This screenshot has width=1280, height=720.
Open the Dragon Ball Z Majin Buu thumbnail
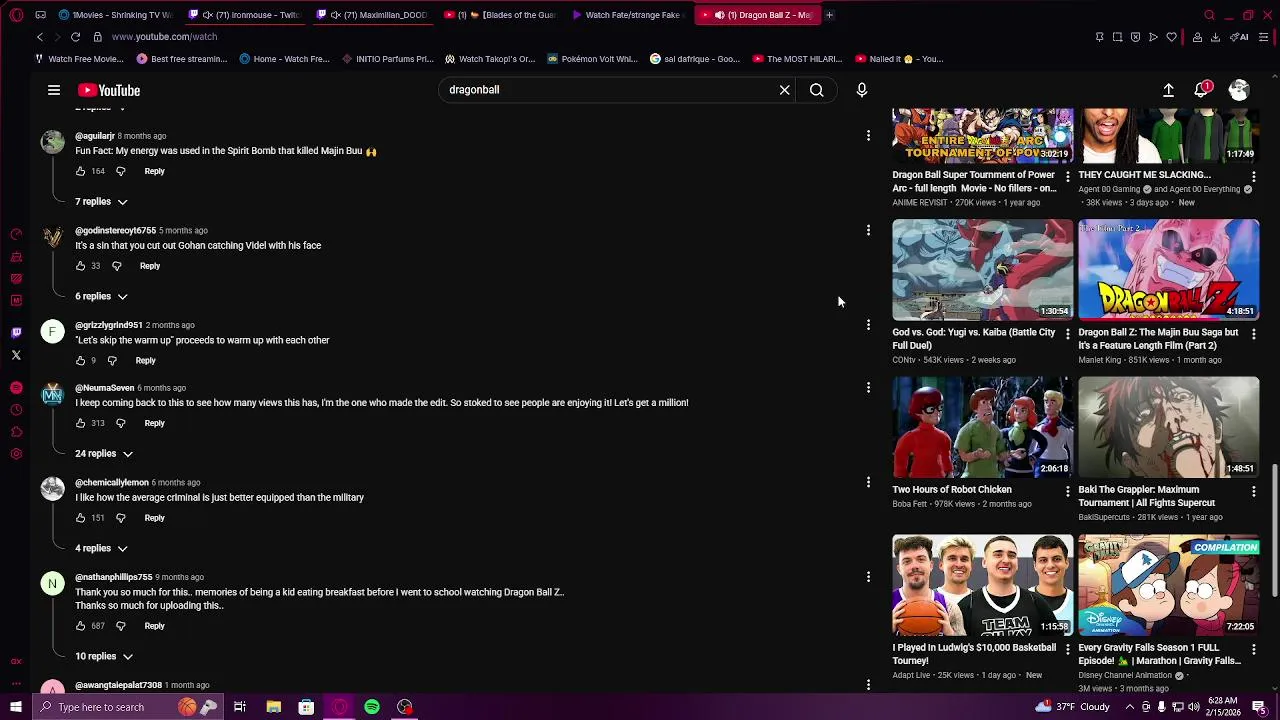1168,270
